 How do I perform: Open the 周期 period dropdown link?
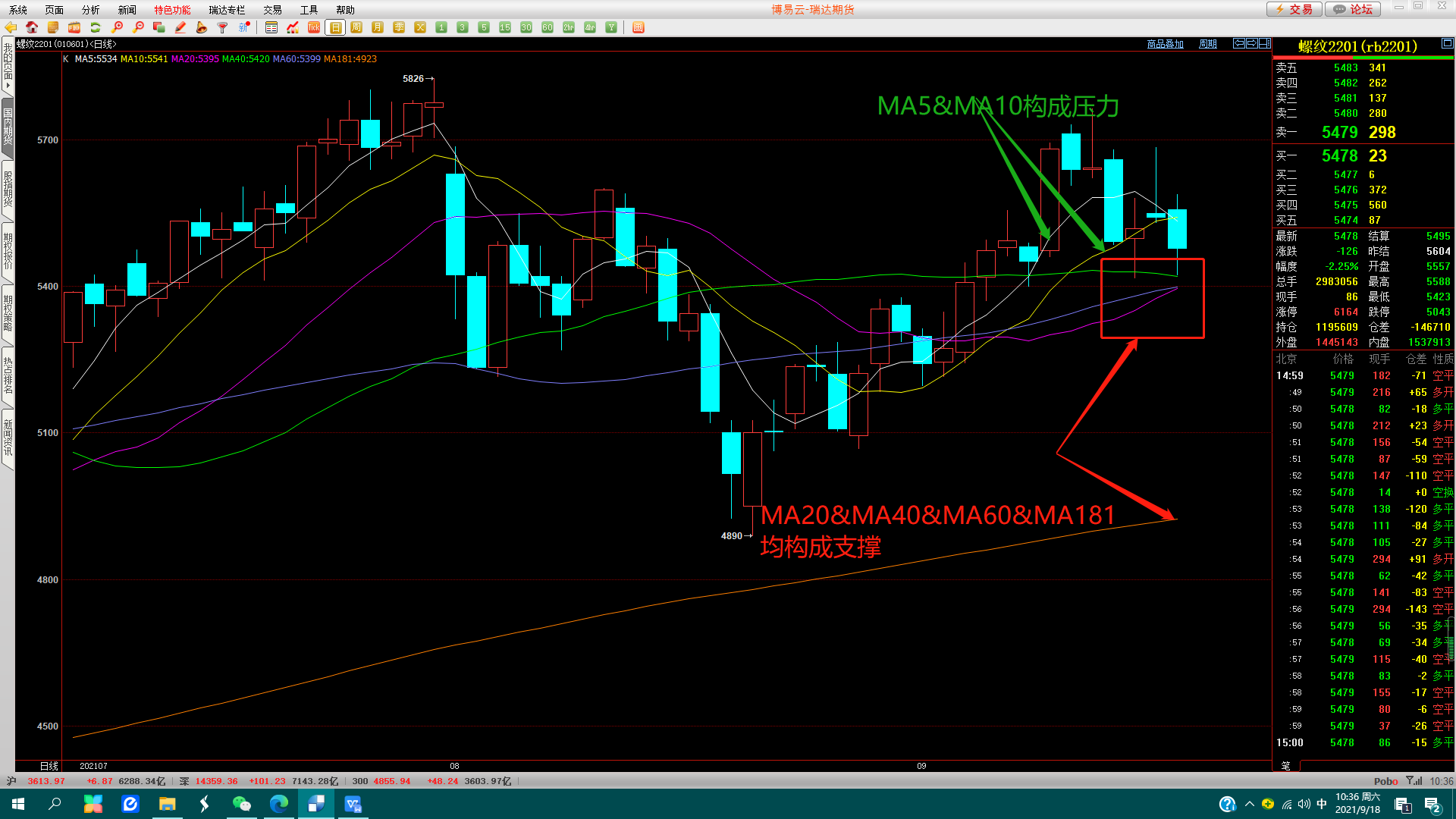(1208, 44)
